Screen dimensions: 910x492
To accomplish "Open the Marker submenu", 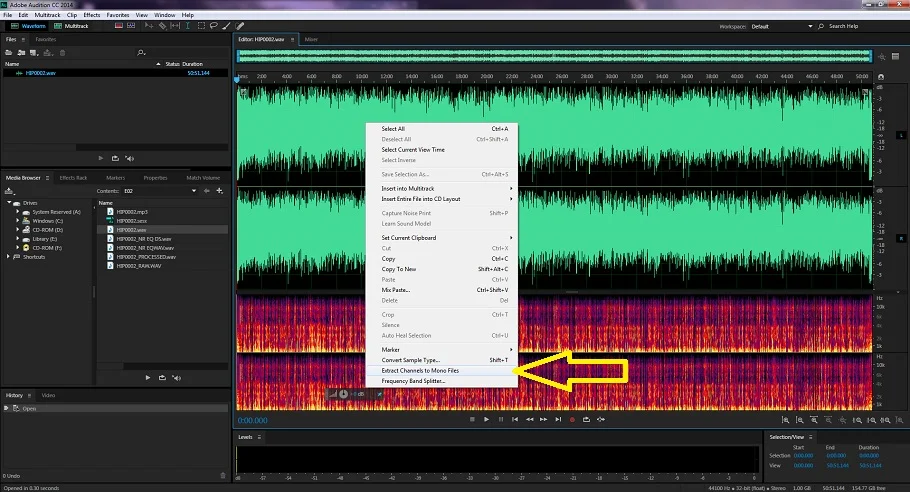I will (x=442, y=350).
